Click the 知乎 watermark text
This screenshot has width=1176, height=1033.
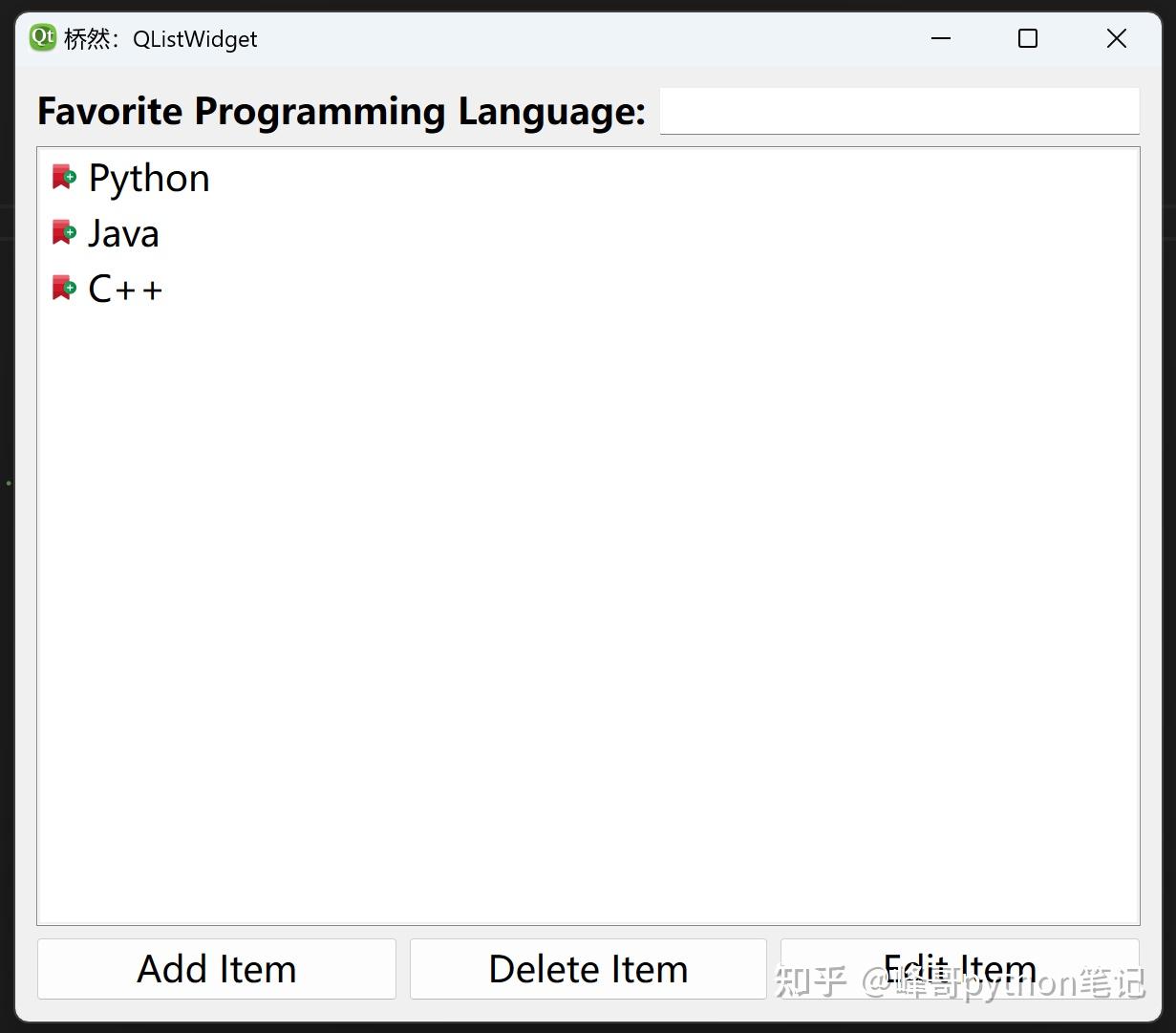[x=812, y=981]
